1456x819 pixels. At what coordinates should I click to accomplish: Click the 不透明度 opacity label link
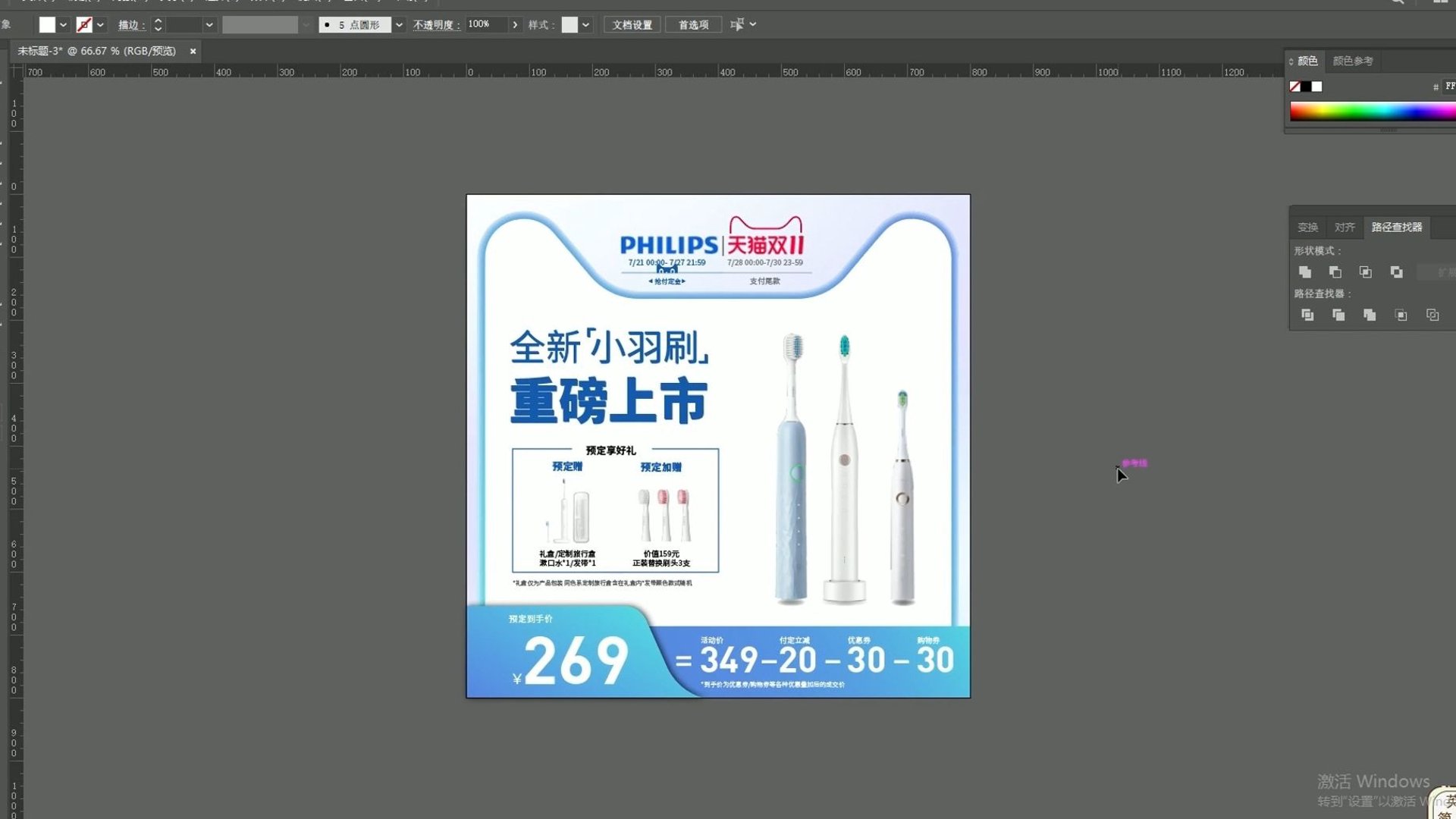pos(436,25)
